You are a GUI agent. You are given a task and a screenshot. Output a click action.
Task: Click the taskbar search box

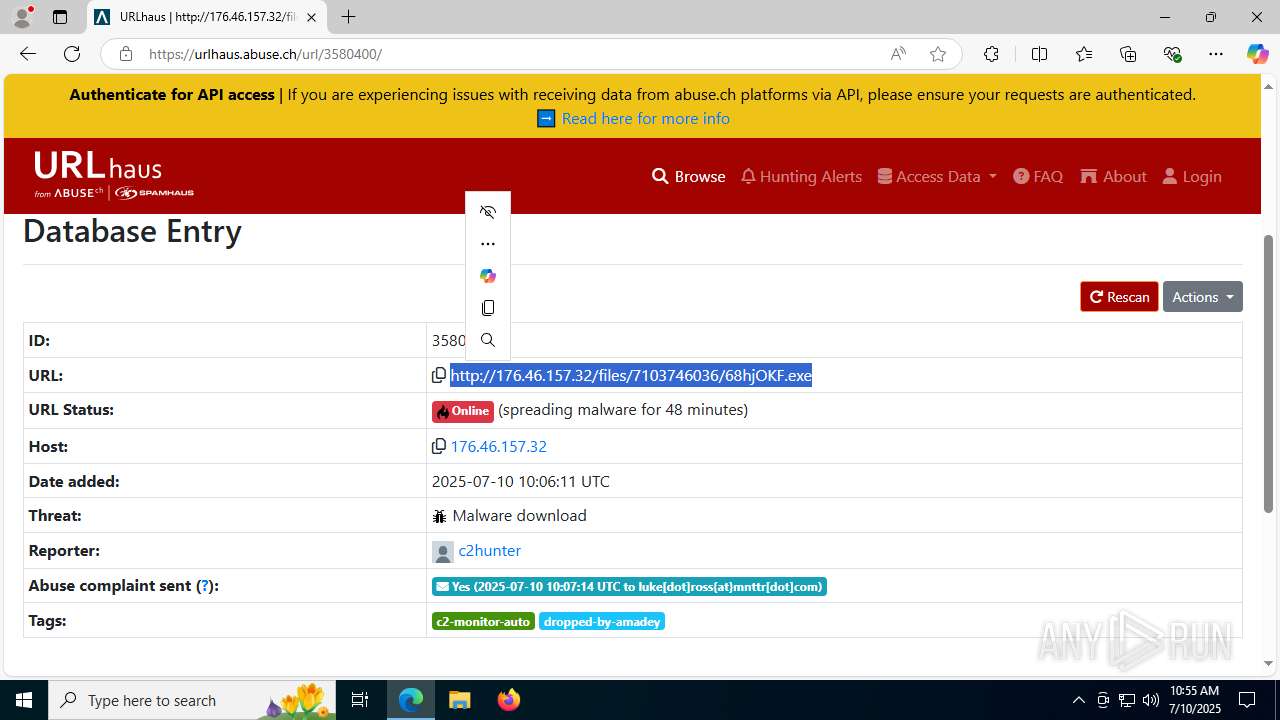point(193,700)
